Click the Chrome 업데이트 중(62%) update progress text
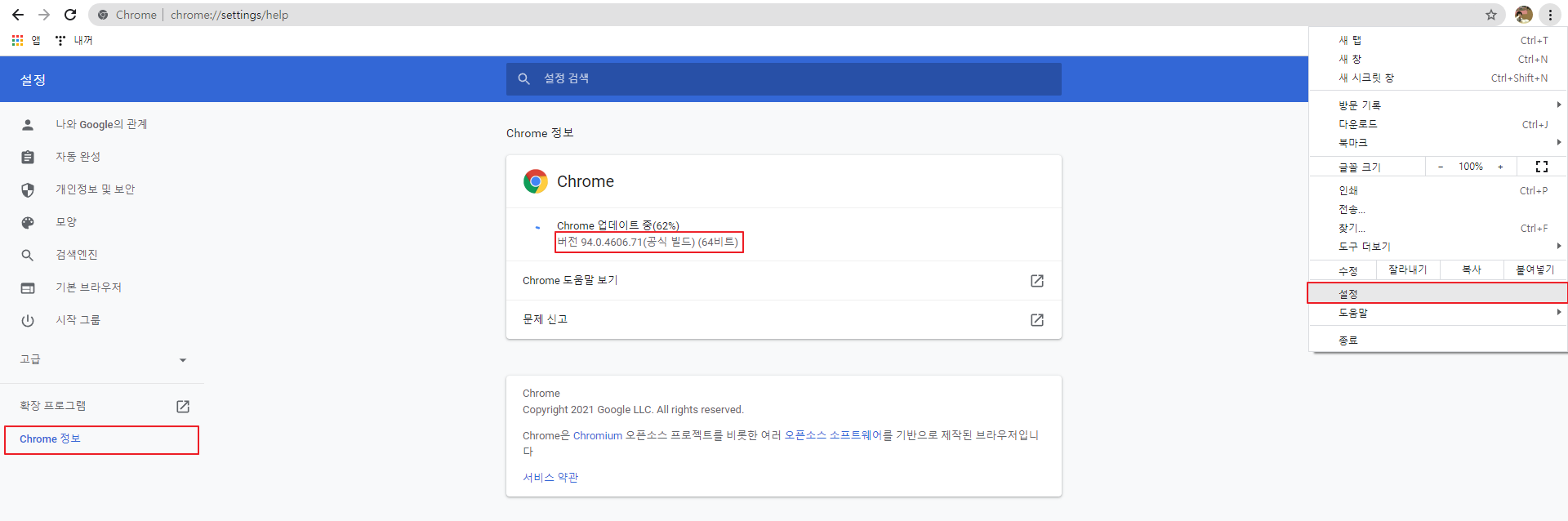Screen dimensions: 1568x521 (618, 225)
